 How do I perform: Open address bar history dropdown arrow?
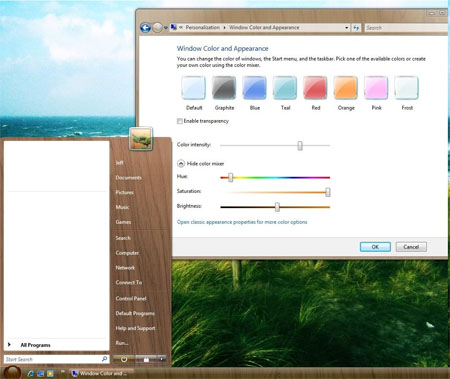coord(346,28)
